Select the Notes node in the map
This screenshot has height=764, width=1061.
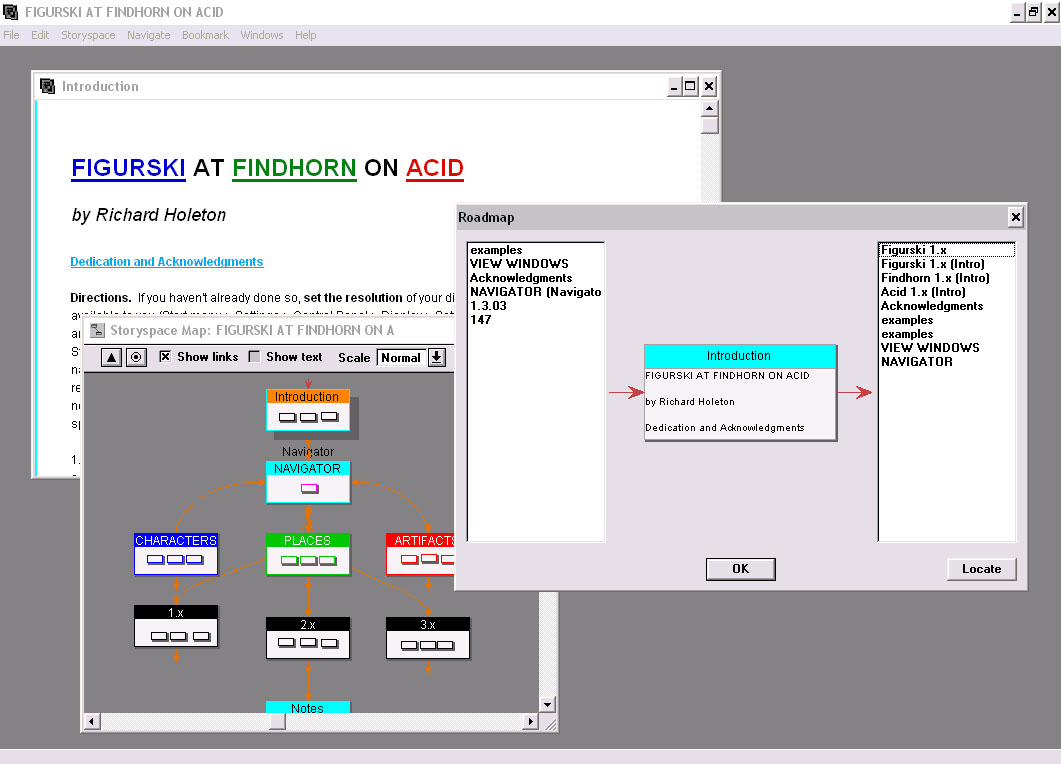coord(308,707)
